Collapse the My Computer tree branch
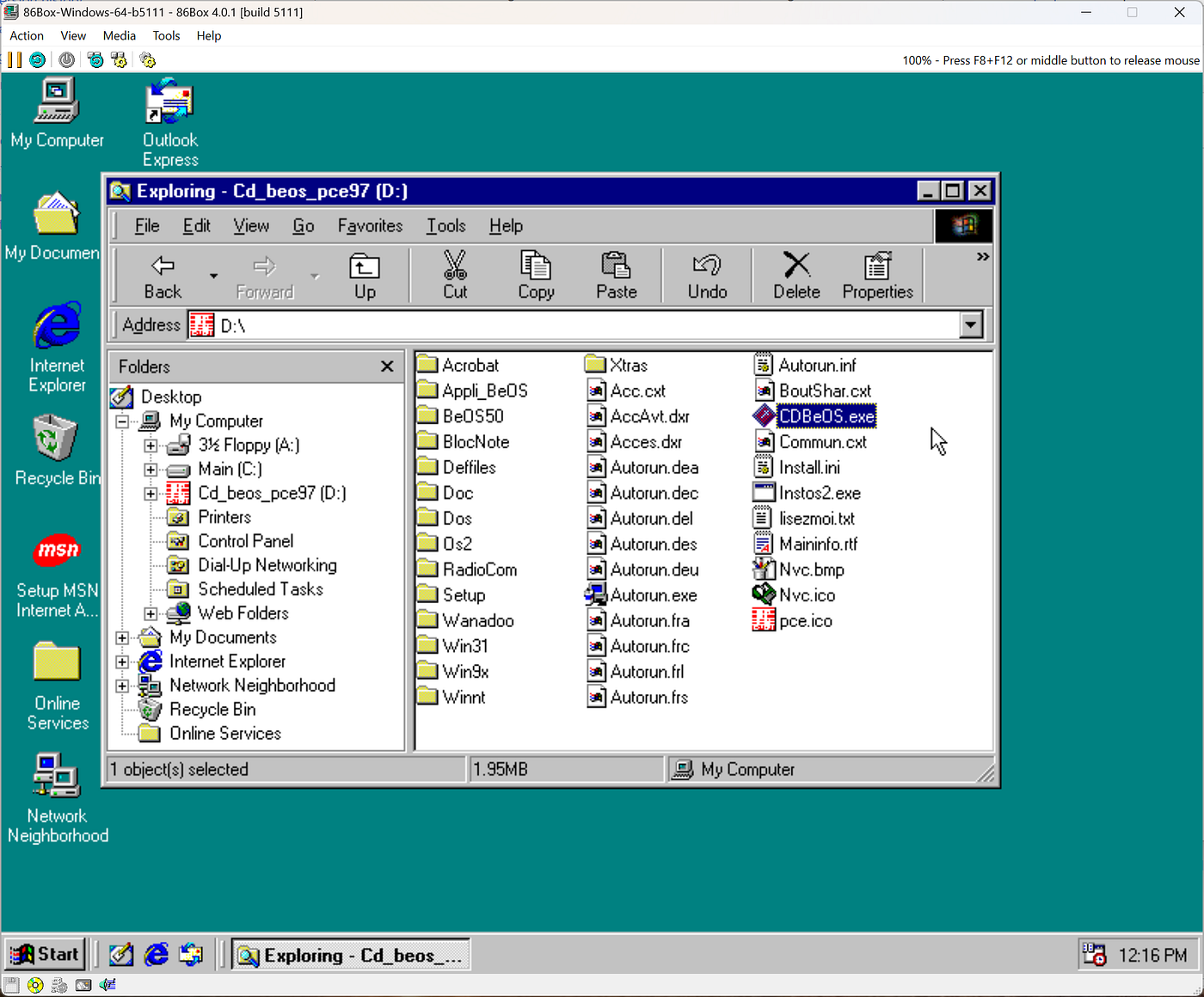1204x997 pixels. click(x=122, y=421)
